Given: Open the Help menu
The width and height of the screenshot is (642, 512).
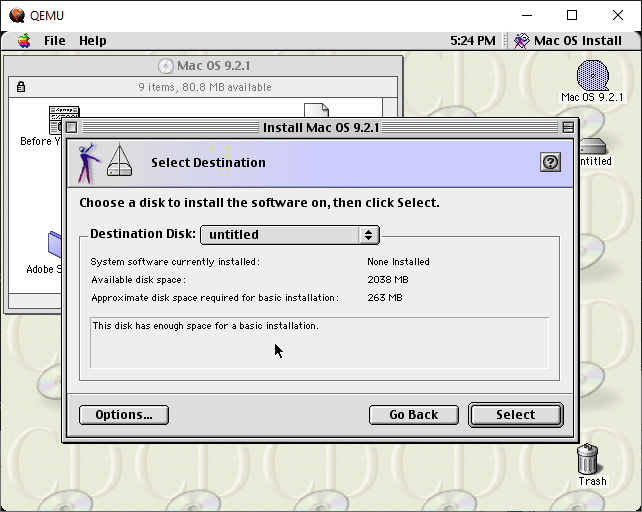Looking at the screenshot, I should (92, 41).
